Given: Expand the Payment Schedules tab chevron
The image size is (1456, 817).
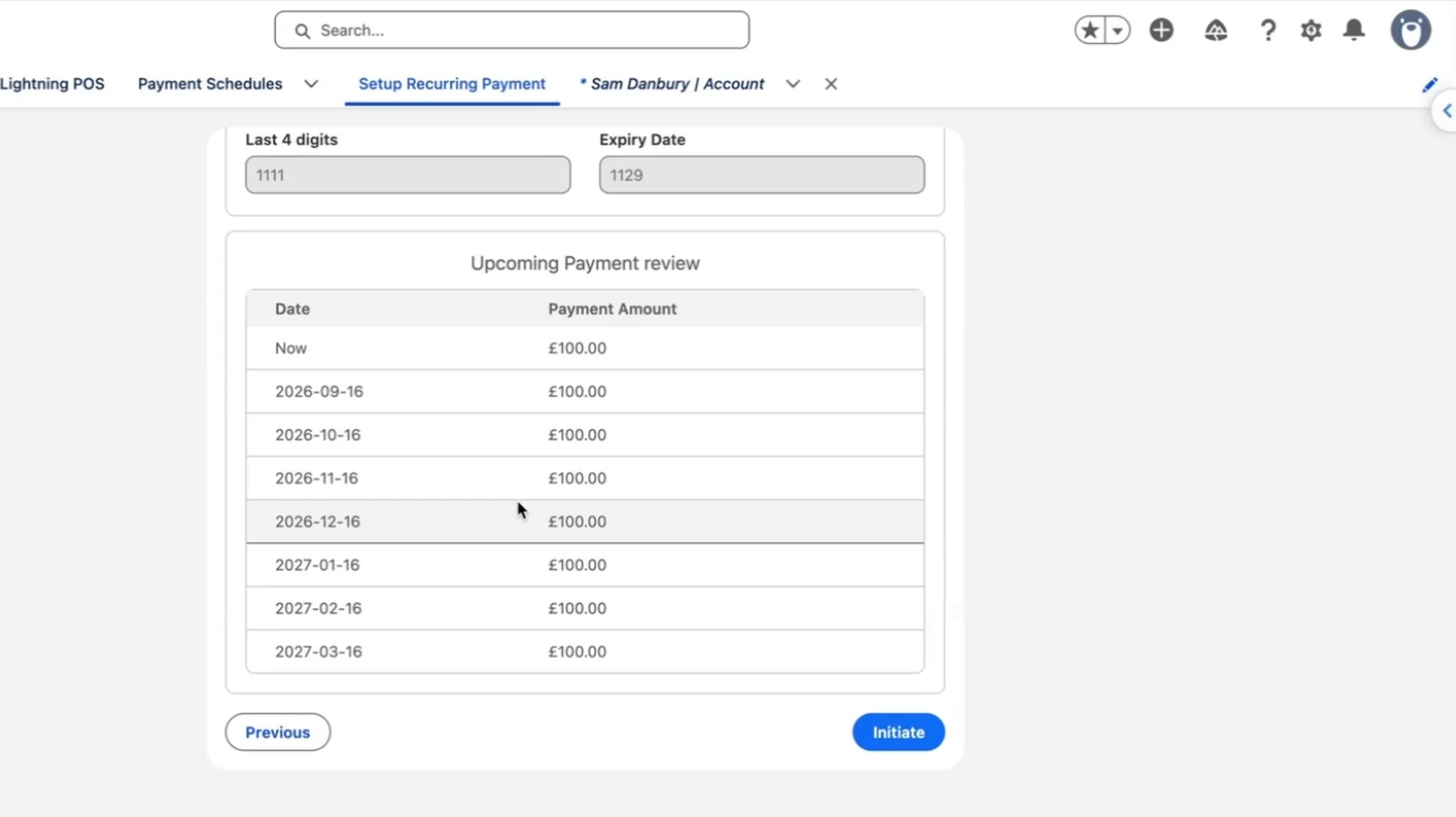Looking at the screenshot, I should pyautogui.click(x=311, y=84).
